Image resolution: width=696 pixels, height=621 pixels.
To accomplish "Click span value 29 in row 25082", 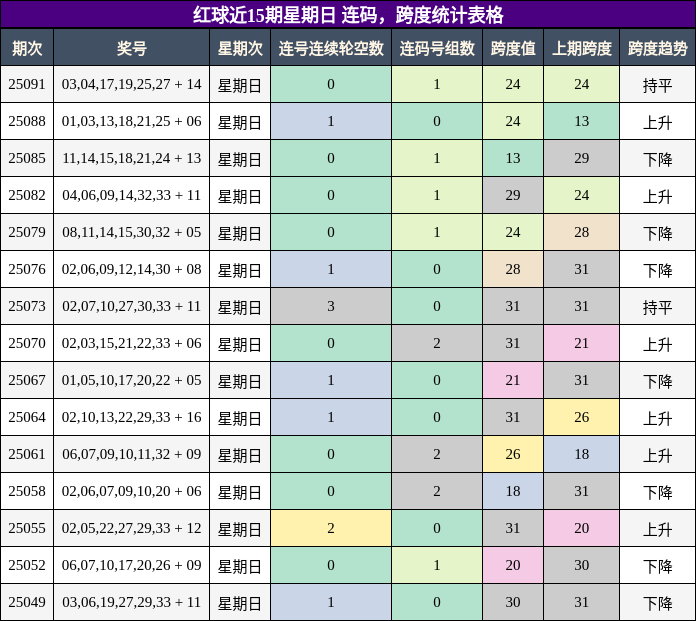I will point(513,195).
